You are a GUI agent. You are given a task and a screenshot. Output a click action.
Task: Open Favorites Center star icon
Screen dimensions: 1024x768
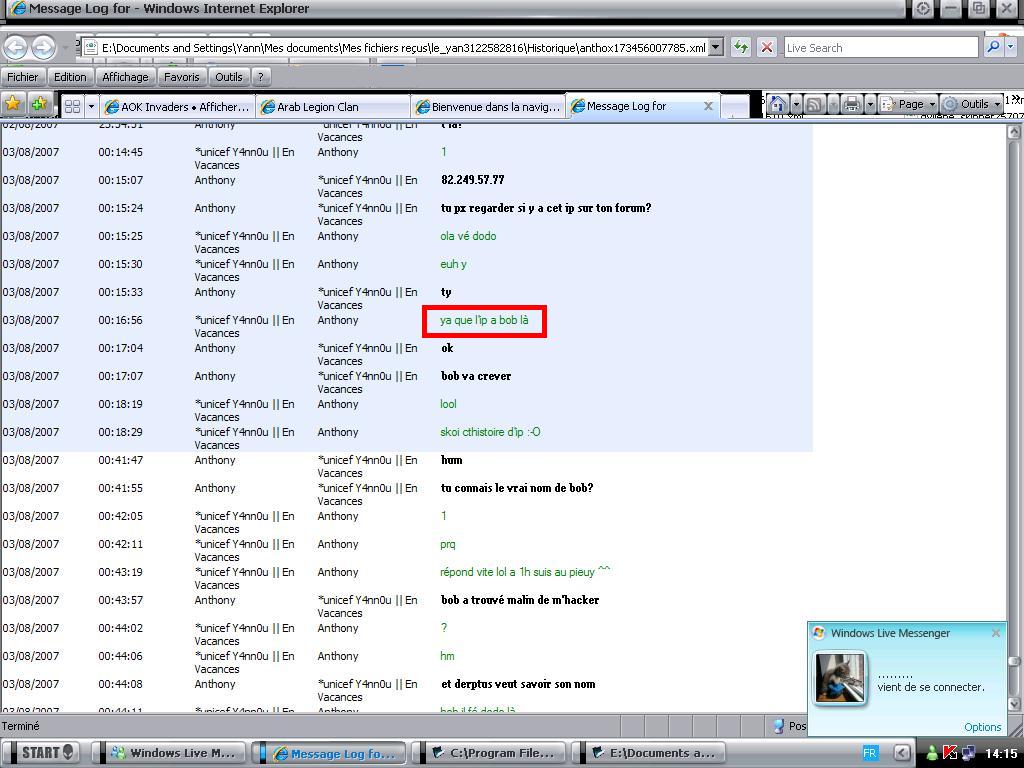12,104
